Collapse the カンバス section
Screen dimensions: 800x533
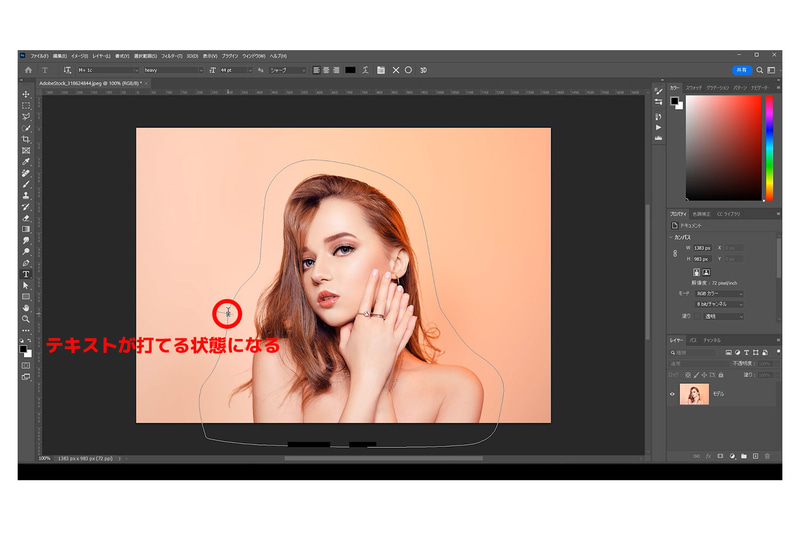point(671,237)
